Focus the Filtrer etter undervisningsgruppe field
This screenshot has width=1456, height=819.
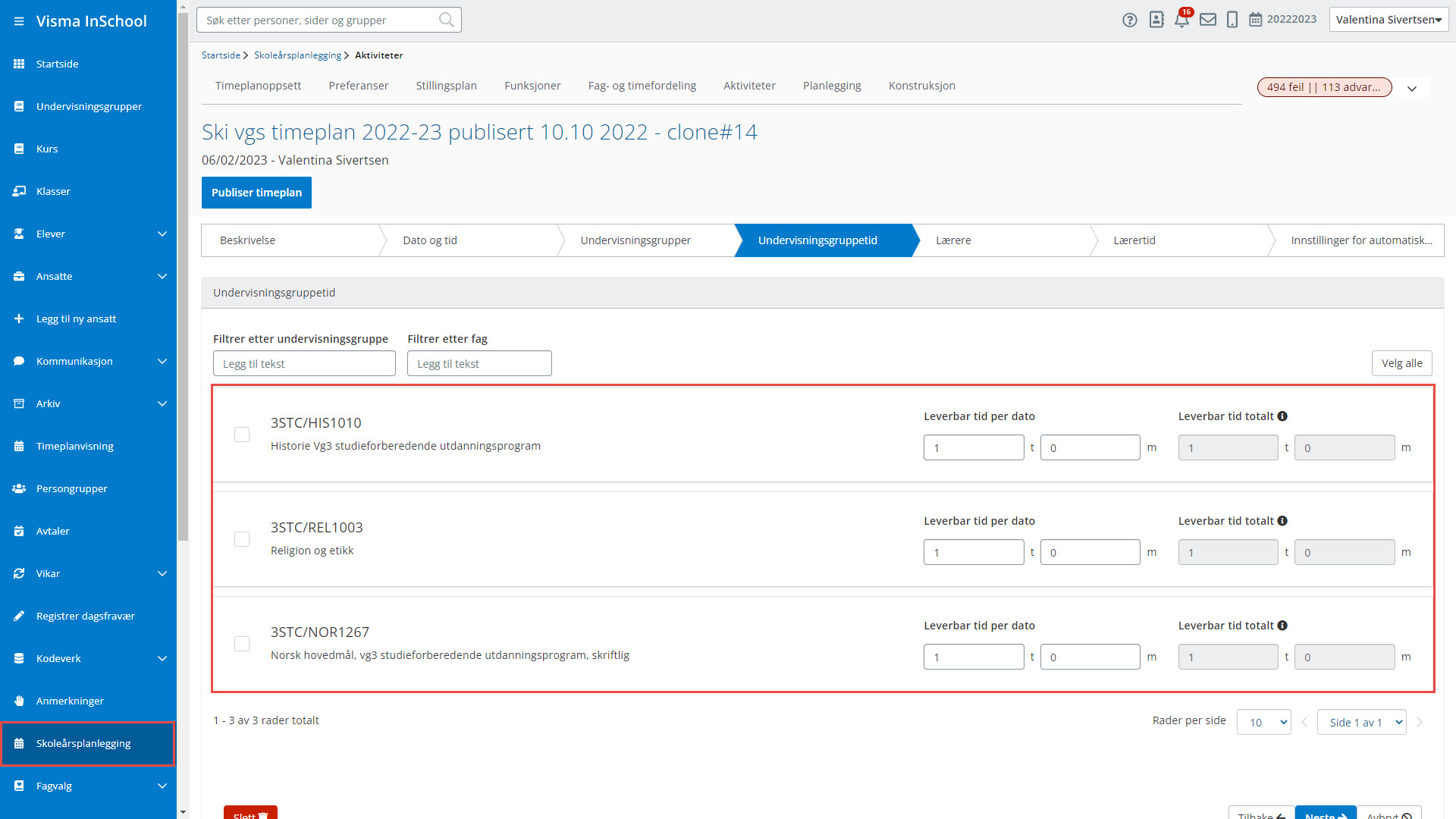pyautogui.click(x=304, y=363)
